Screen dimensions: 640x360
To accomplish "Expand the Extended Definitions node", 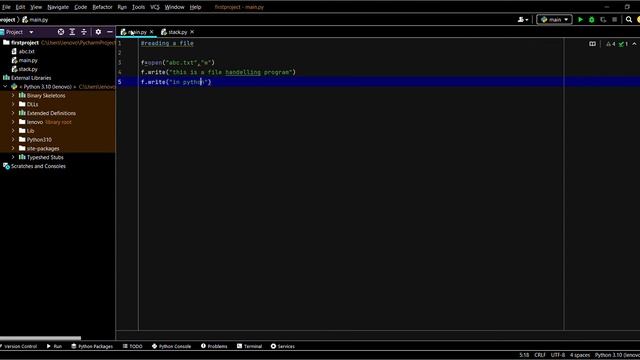I will tap(13, 113).
